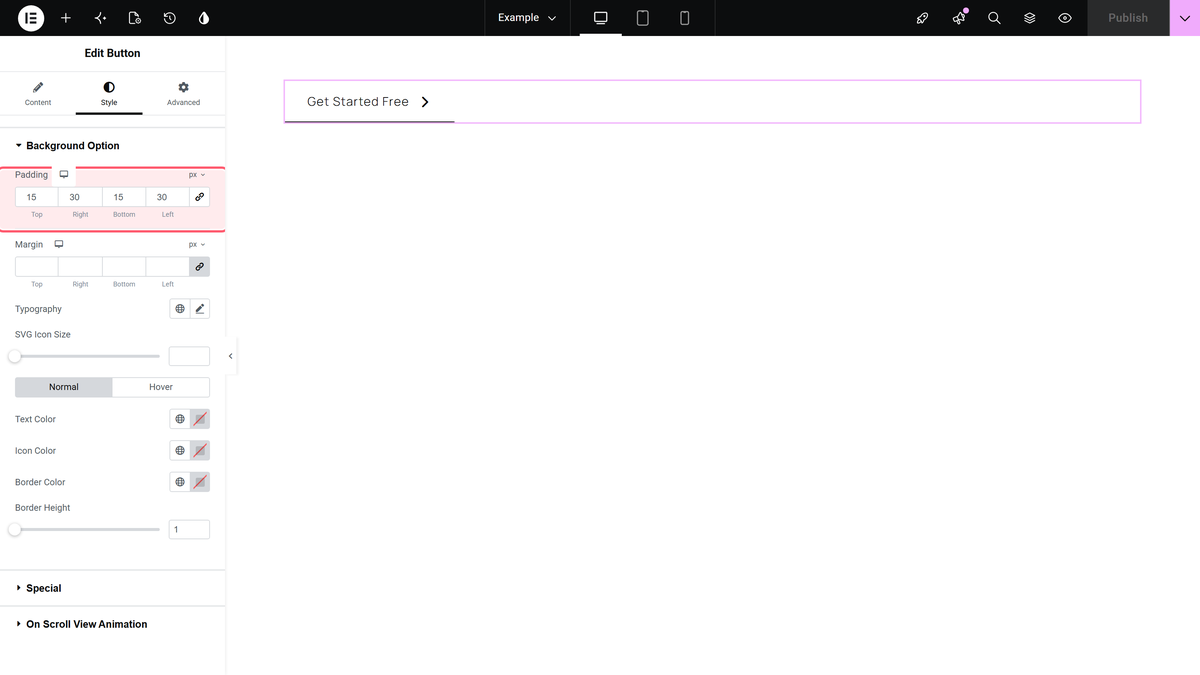Image resolution: width=1200 pixels, height=675 pixels.
Task: Toggle Margin link values icon
Action: tap(200, 267)
